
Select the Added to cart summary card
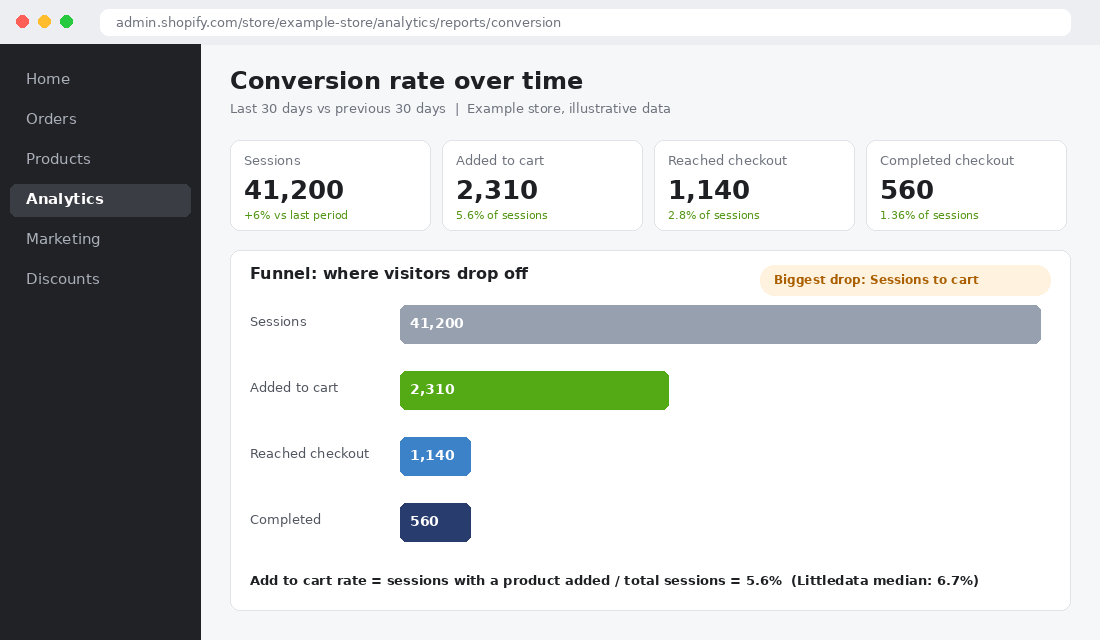coord(542,185)
